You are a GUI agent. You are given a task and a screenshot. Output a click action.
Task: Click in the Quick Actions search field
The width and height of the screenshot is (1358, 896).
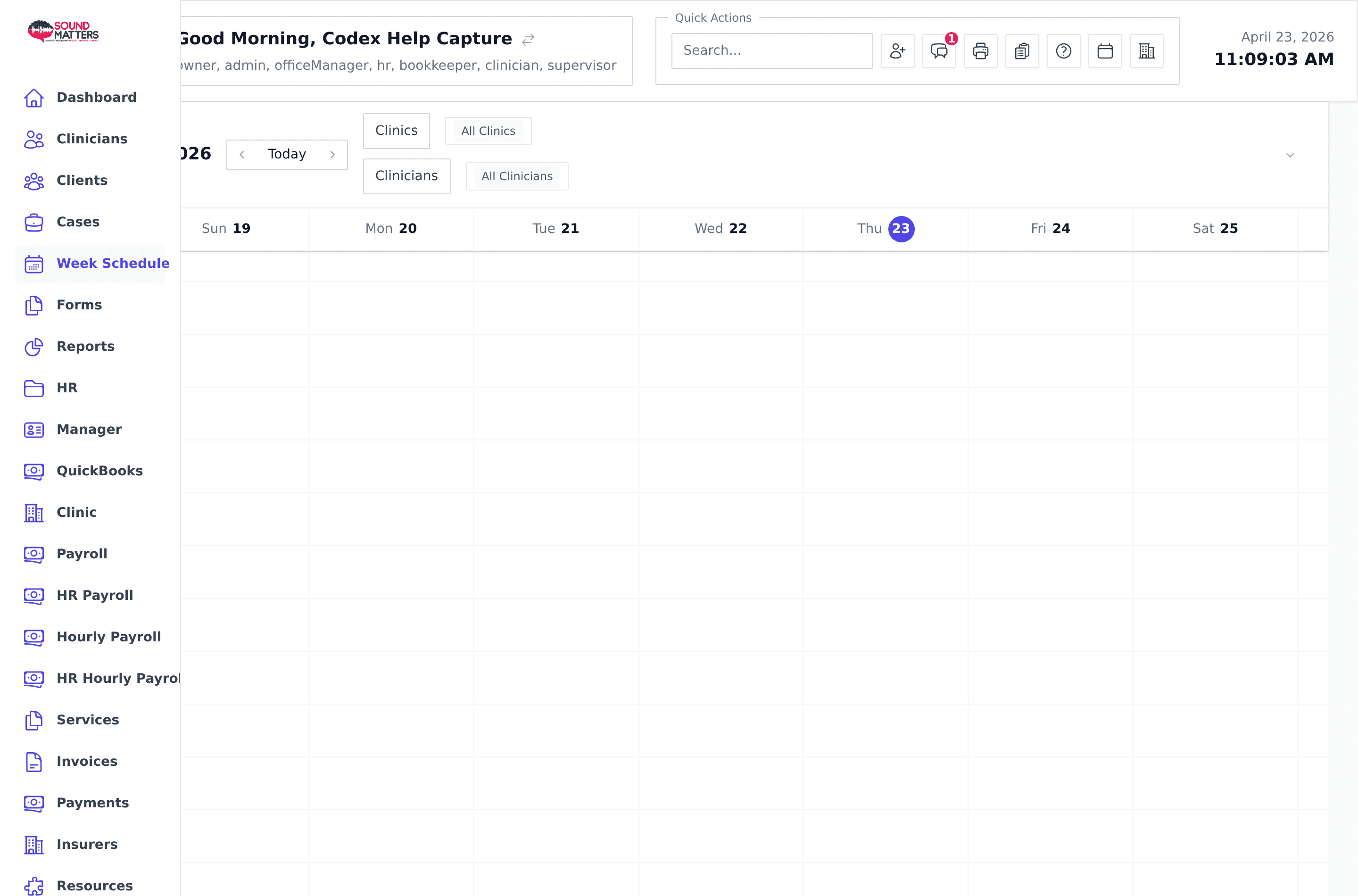coord(772,51)
